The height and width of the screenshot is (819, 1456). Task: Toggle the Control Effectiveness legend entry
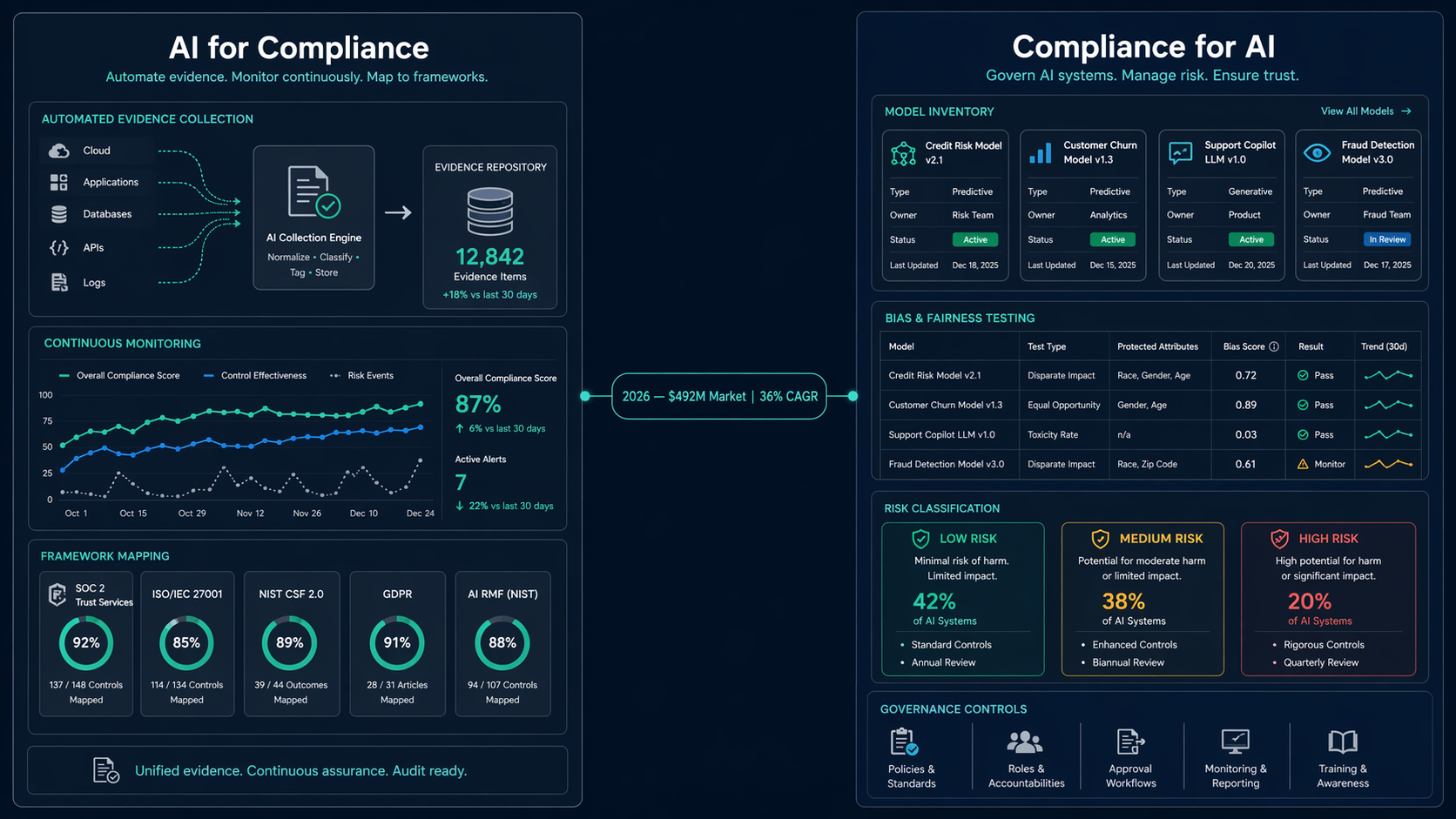click(x=254, y=376)
